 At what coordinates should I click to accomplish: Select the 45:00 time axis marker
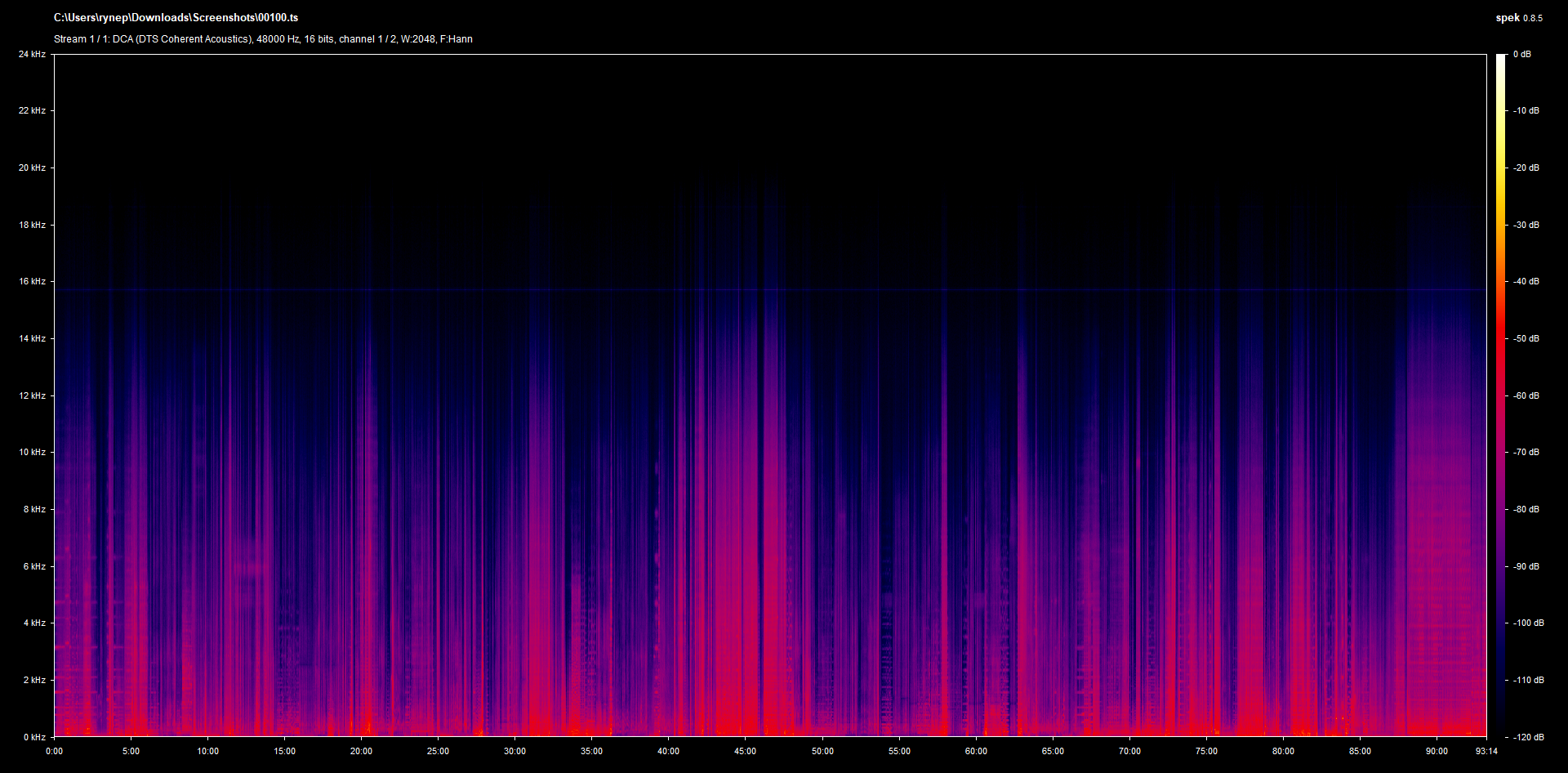(745, 751)
